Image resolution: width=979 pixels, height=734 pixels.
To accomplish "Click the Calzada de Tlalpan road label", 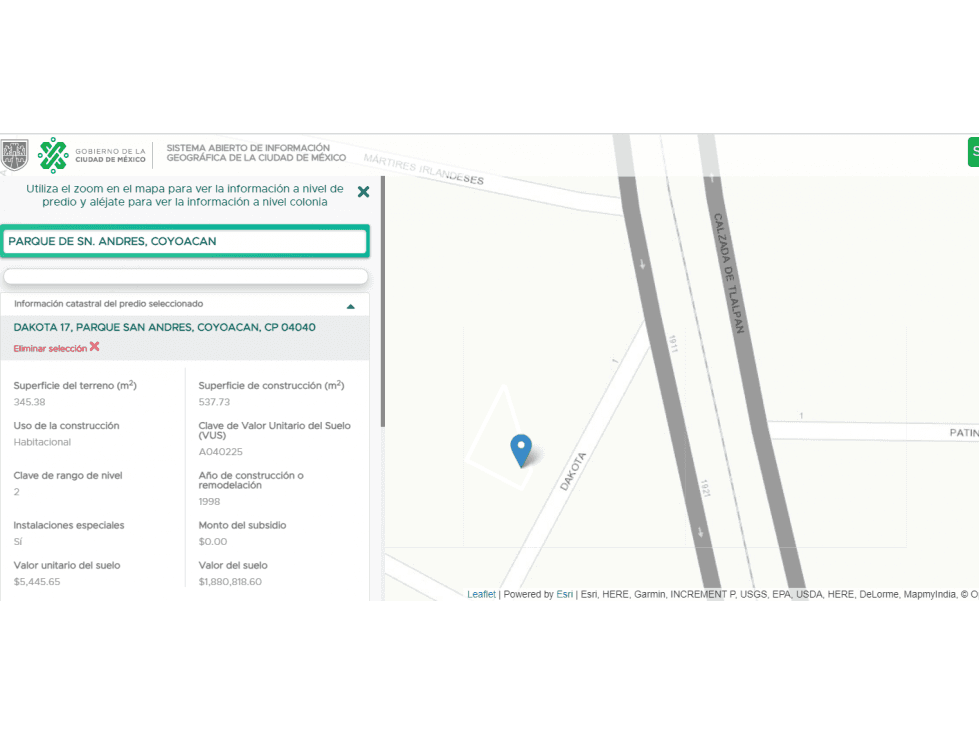I will 729,273.
